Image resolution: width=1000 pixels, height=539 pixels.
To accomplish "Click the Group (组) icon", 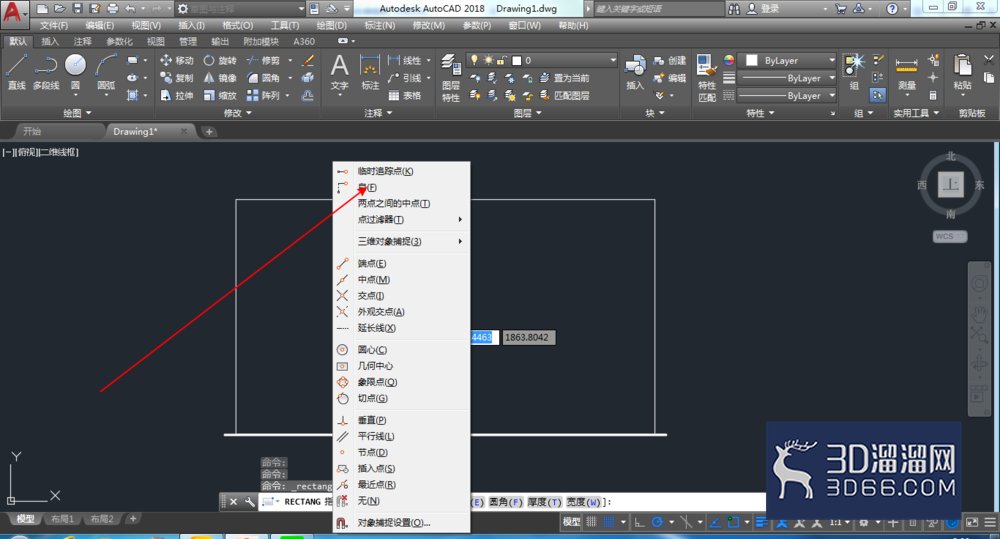I will (x=853, y=71).
